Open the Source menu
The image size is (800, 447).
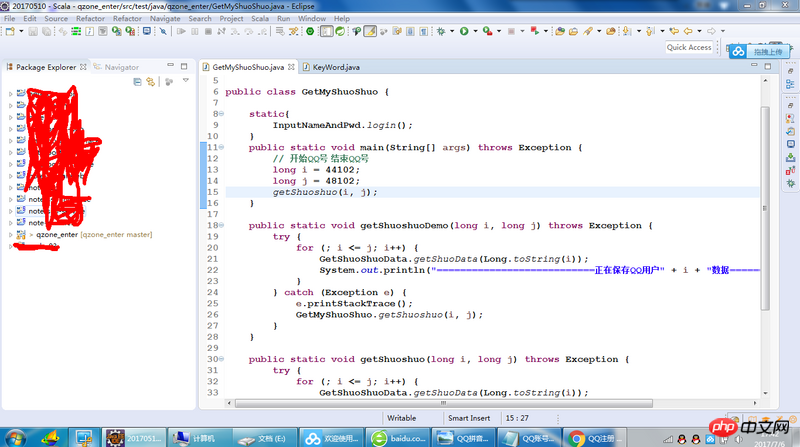[56, 18]
